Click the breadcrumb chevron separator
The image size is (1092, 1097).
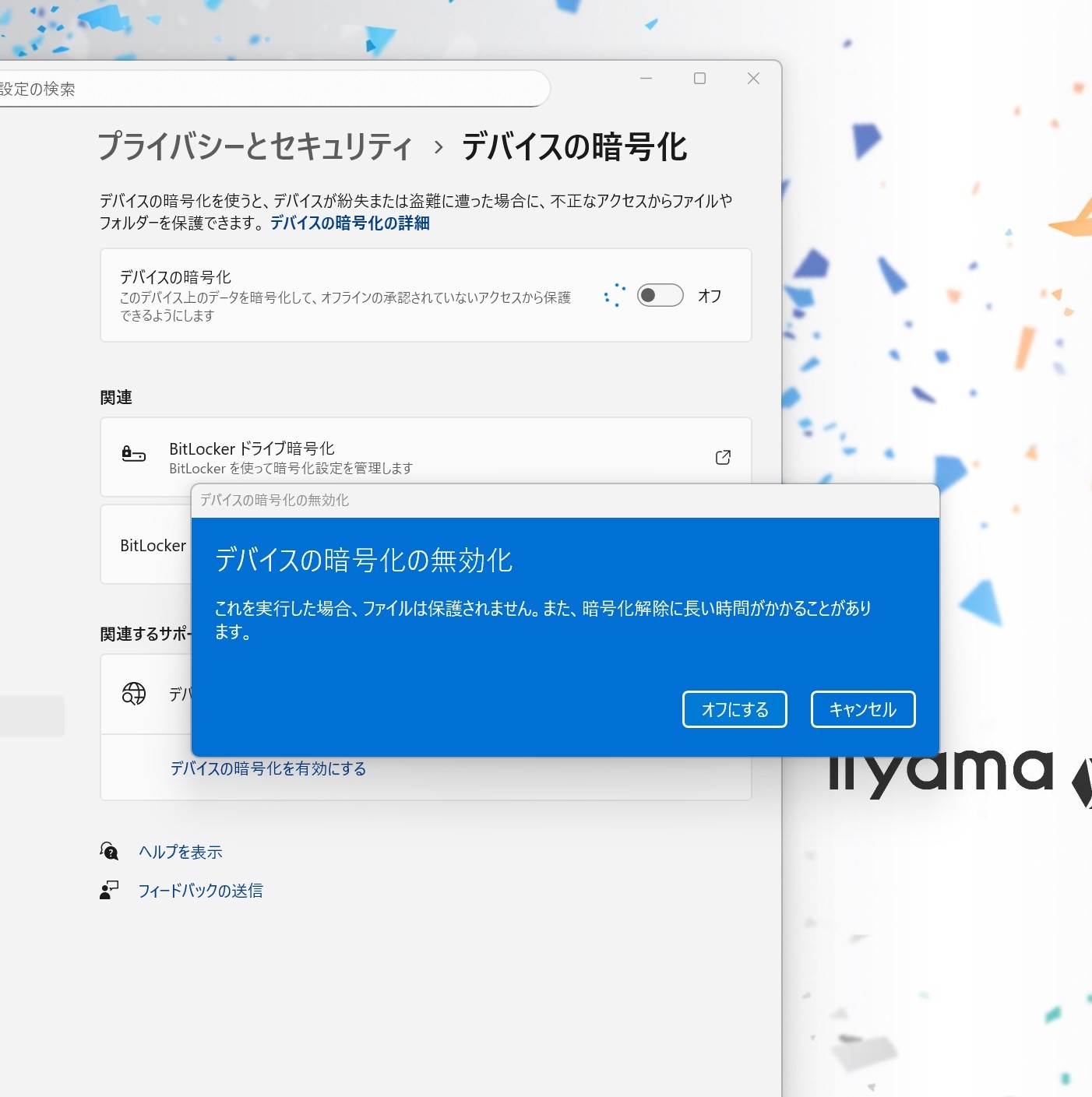439,147
